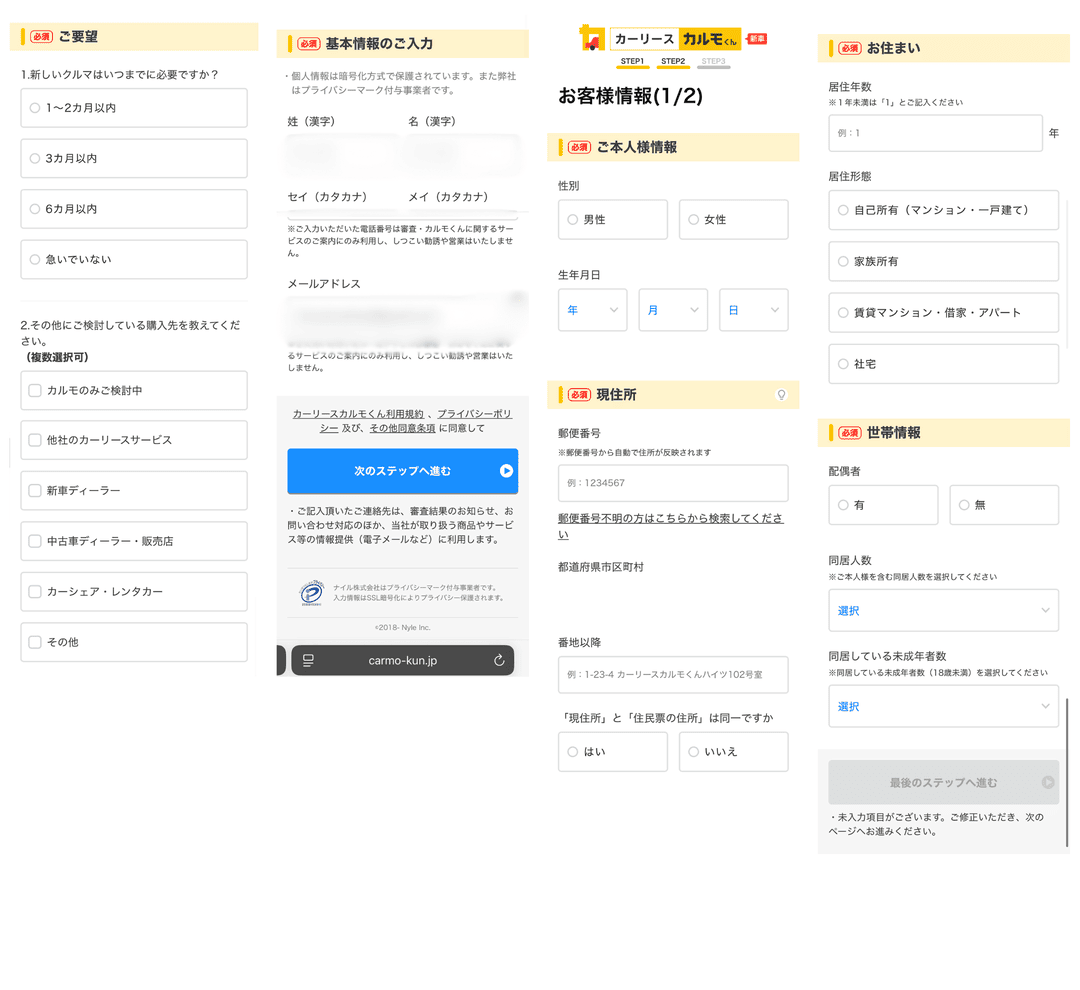This screenshot has width=1080, height=990.
Task: Open the page menu icon beside carmo-kun.jp
Action: pos(308,660)
